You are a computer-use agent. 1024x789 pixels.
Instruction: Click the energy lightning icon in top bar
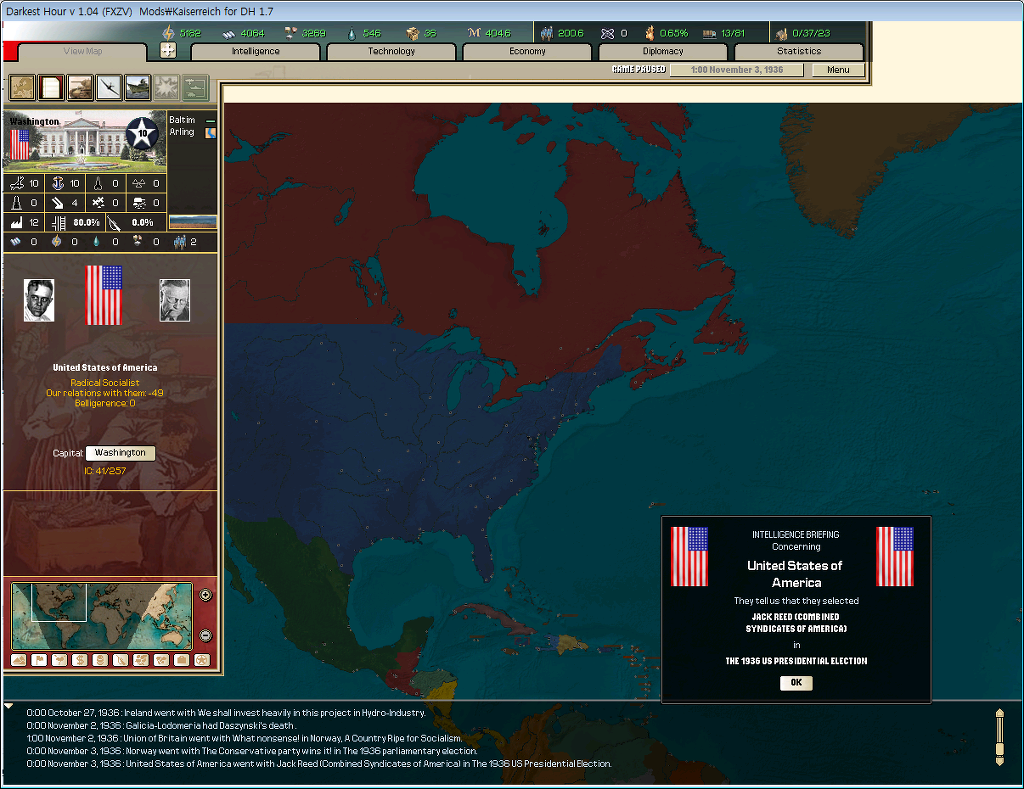[x=168, y=33]
